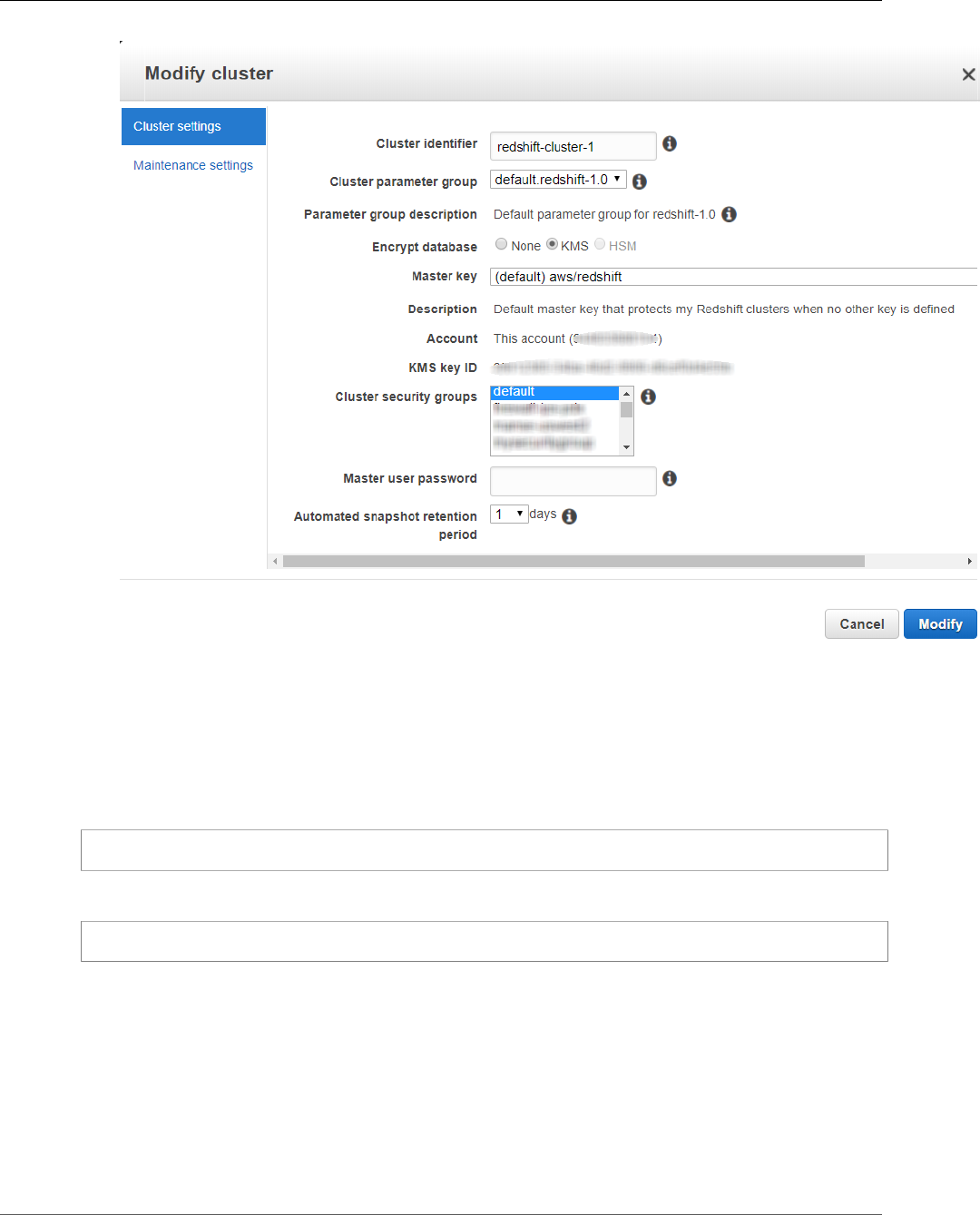Switch to Cluster settings tab

pos(193,126)
